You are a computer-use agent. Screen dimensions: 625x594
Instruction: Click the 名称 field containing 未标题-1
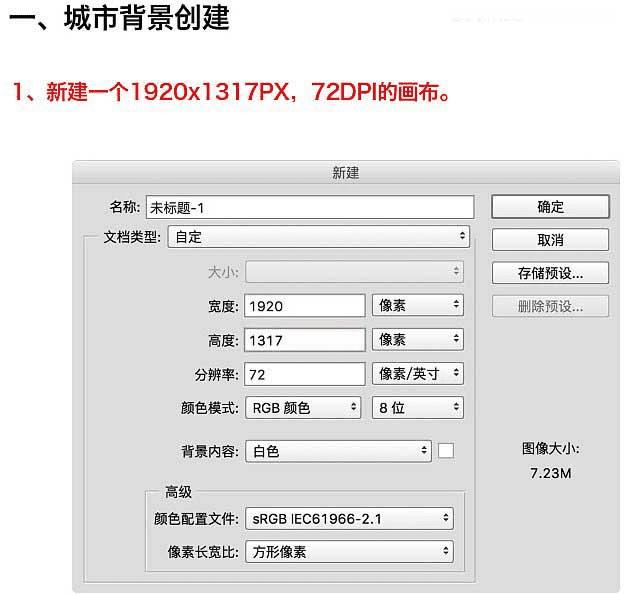(310, 207)
